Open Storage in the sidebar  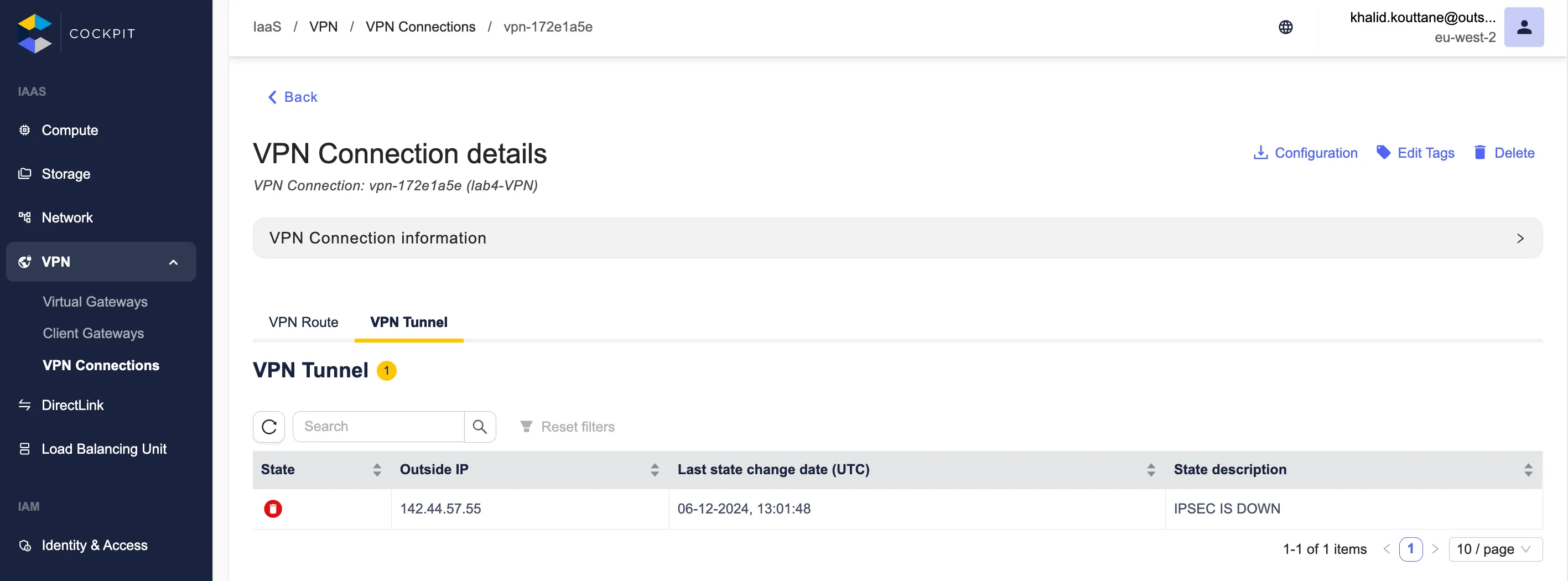pos(66,174)
